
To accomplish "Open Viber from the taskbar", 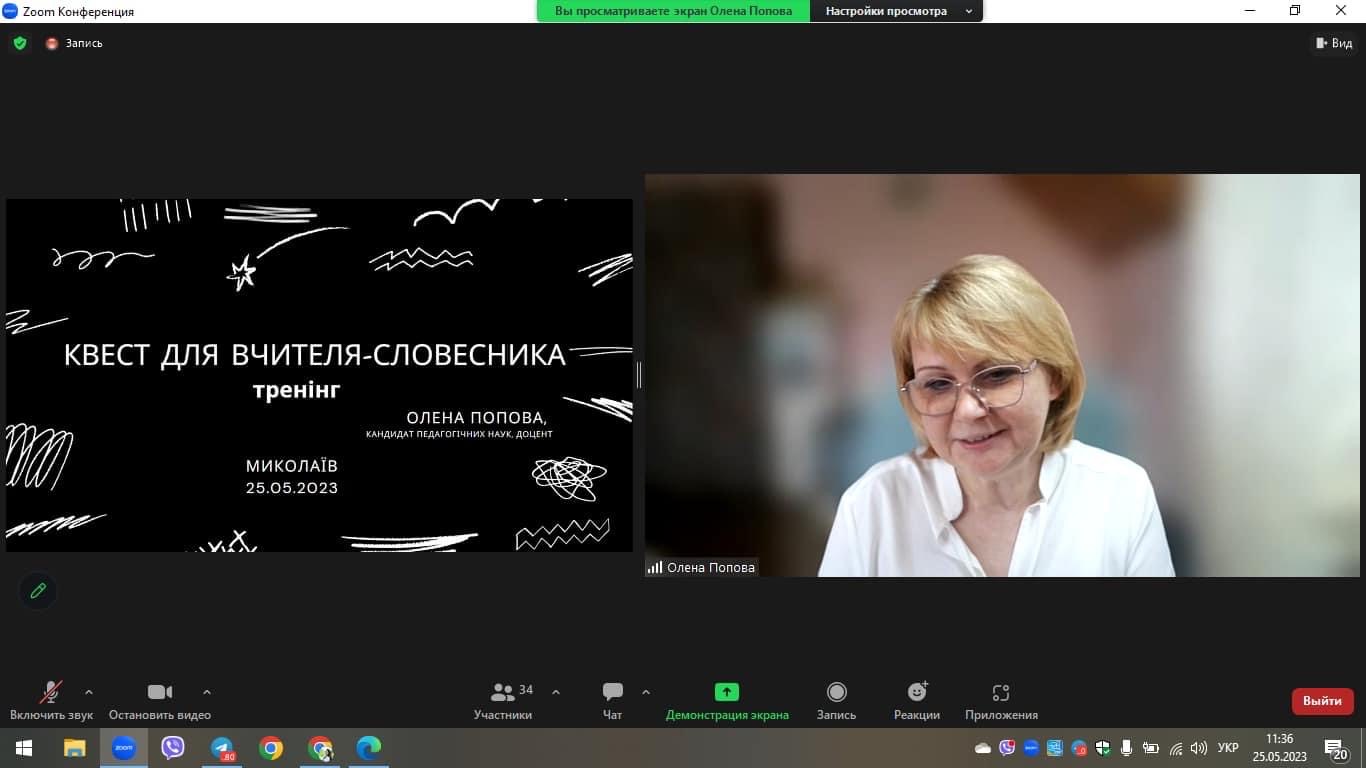I will 173,748.
